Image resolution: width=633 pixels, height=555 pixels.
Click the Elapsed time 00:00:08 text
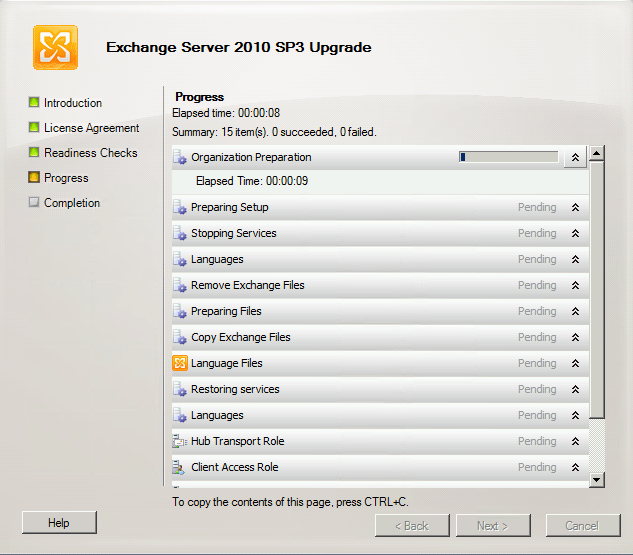(226, 113)
